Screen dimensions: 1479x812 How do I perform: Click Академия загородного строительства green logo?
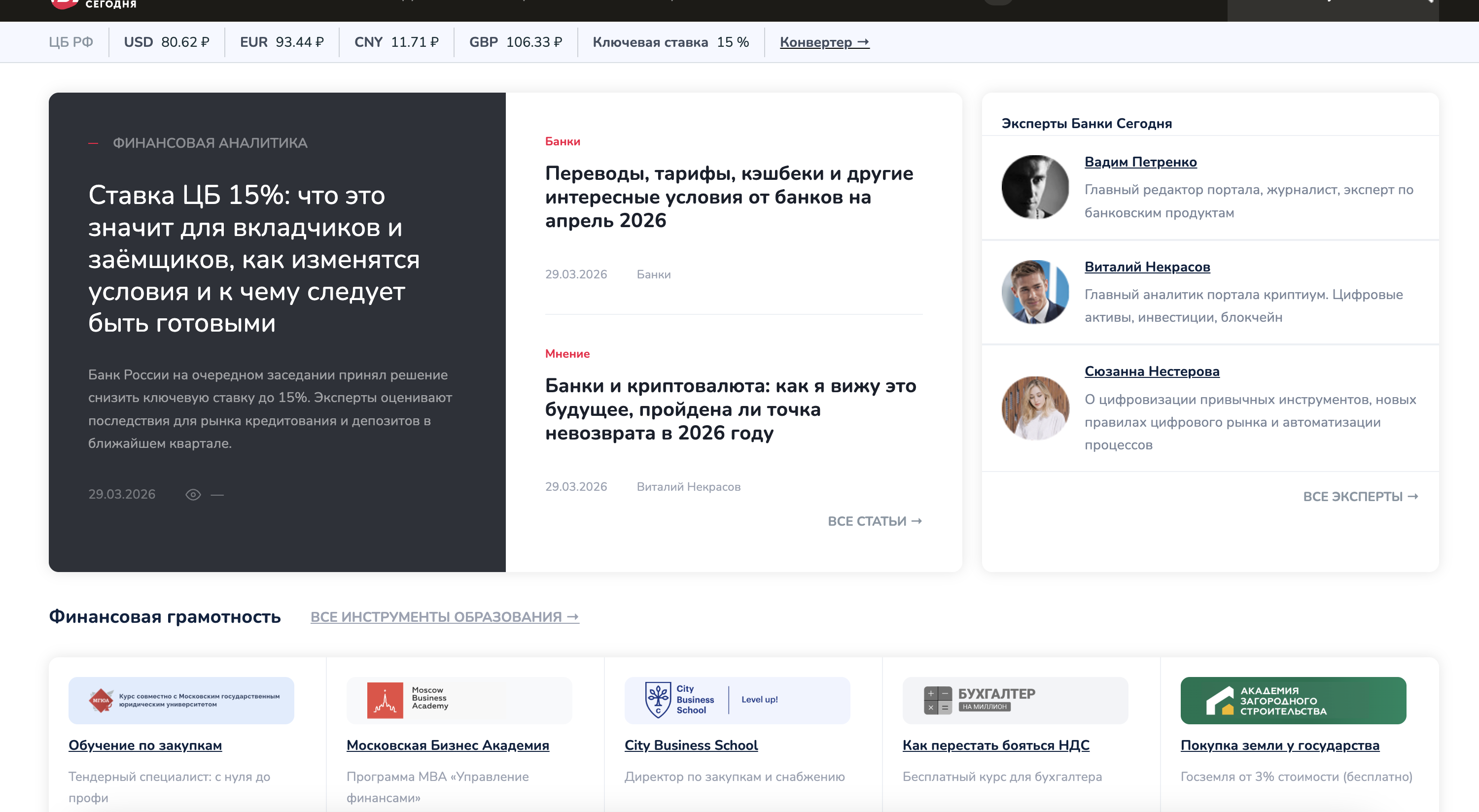click(x=1293, y=700)
